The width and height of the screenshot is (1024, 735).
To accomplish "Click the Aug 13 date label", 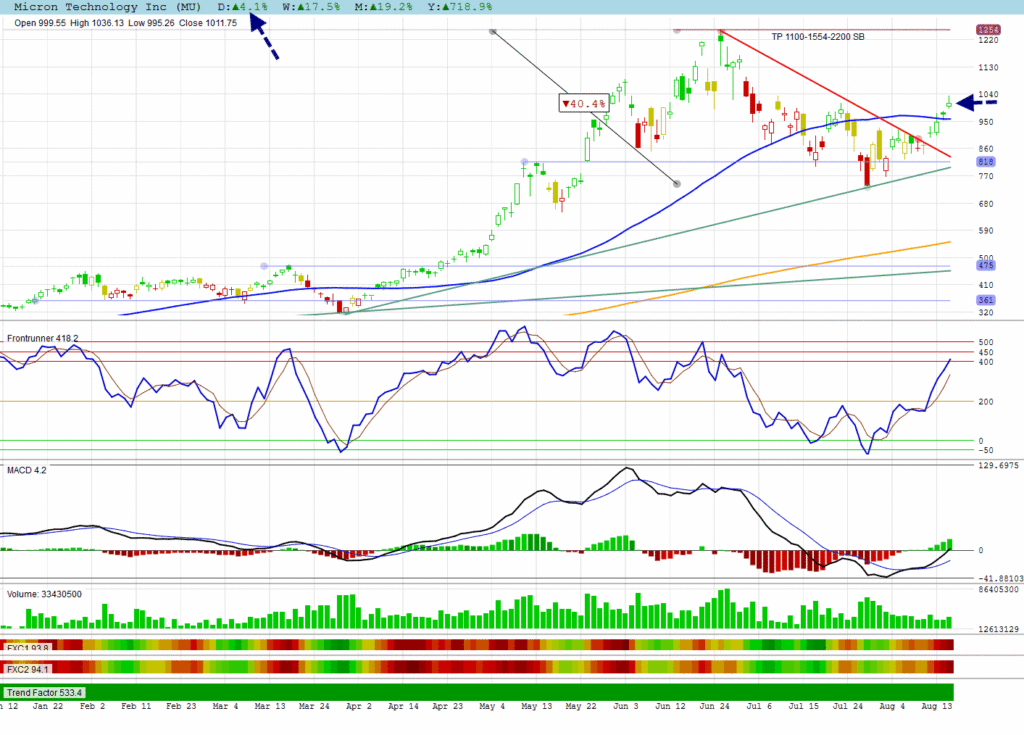I will click(x=936, y=706).
